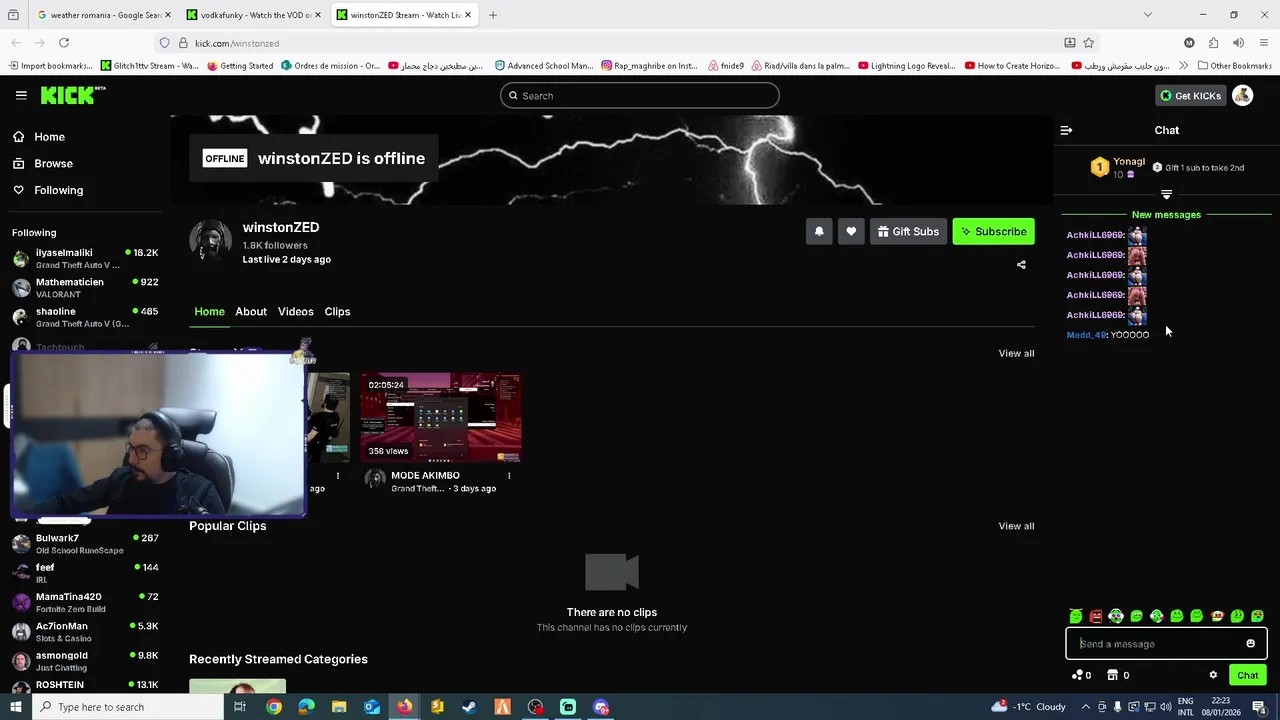Image resolution: width=1280 pixels, height=720 pixels.
Task: Click the heart follow icon
Action: coord(851,231)
